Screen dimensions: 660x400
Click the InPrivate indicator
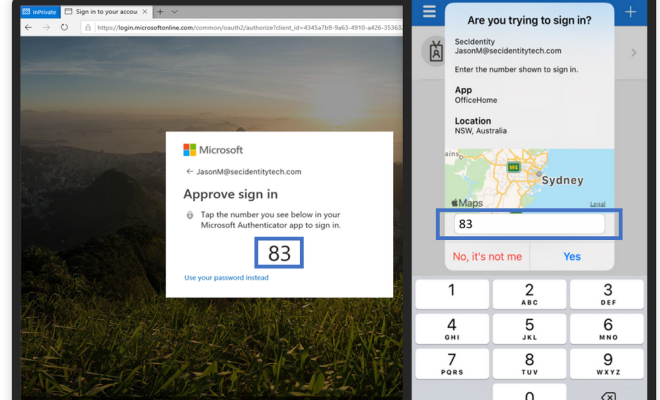(x=40, y=12)
